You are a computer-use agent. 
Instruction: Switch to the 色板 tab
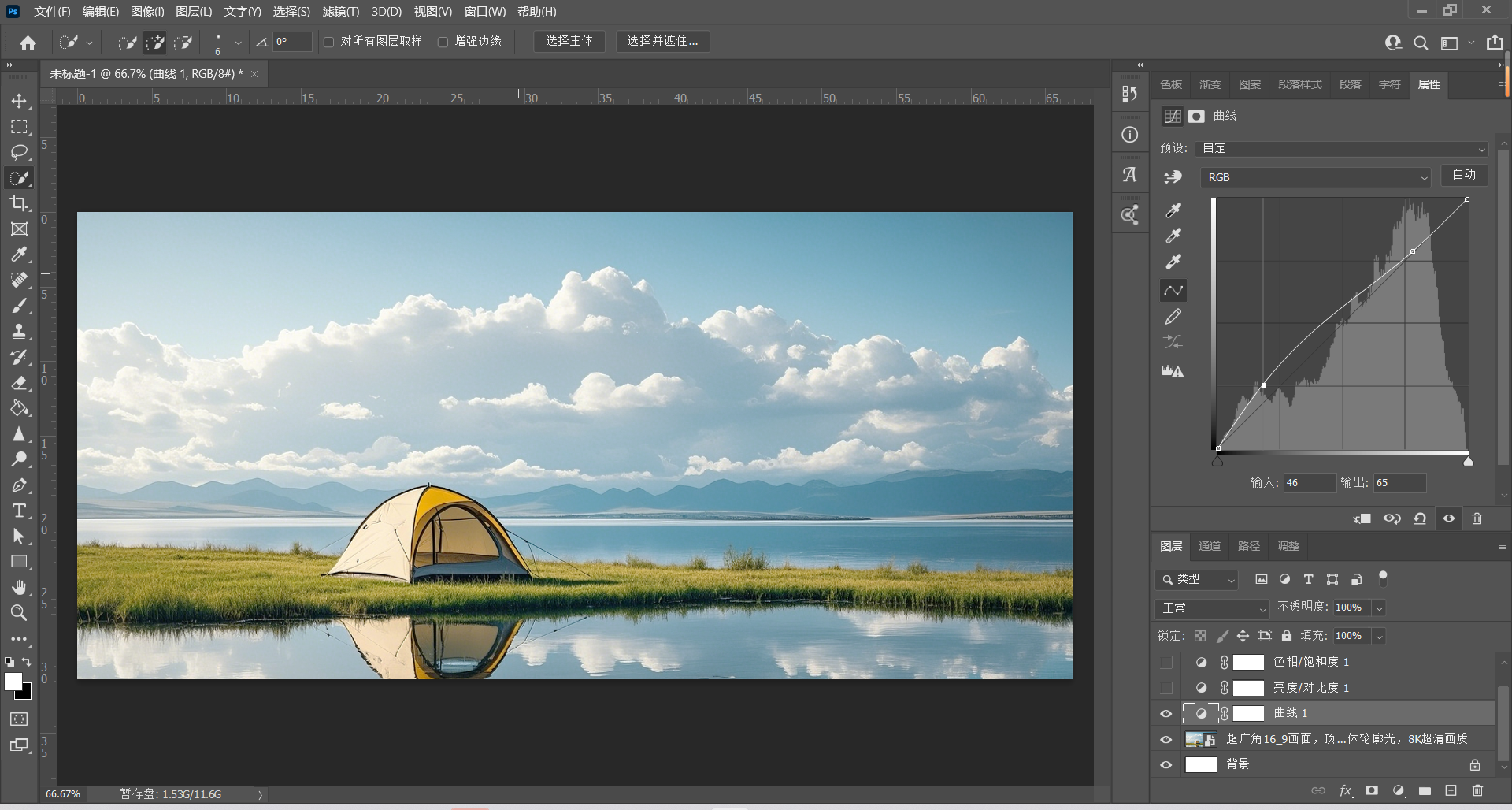1171,84
